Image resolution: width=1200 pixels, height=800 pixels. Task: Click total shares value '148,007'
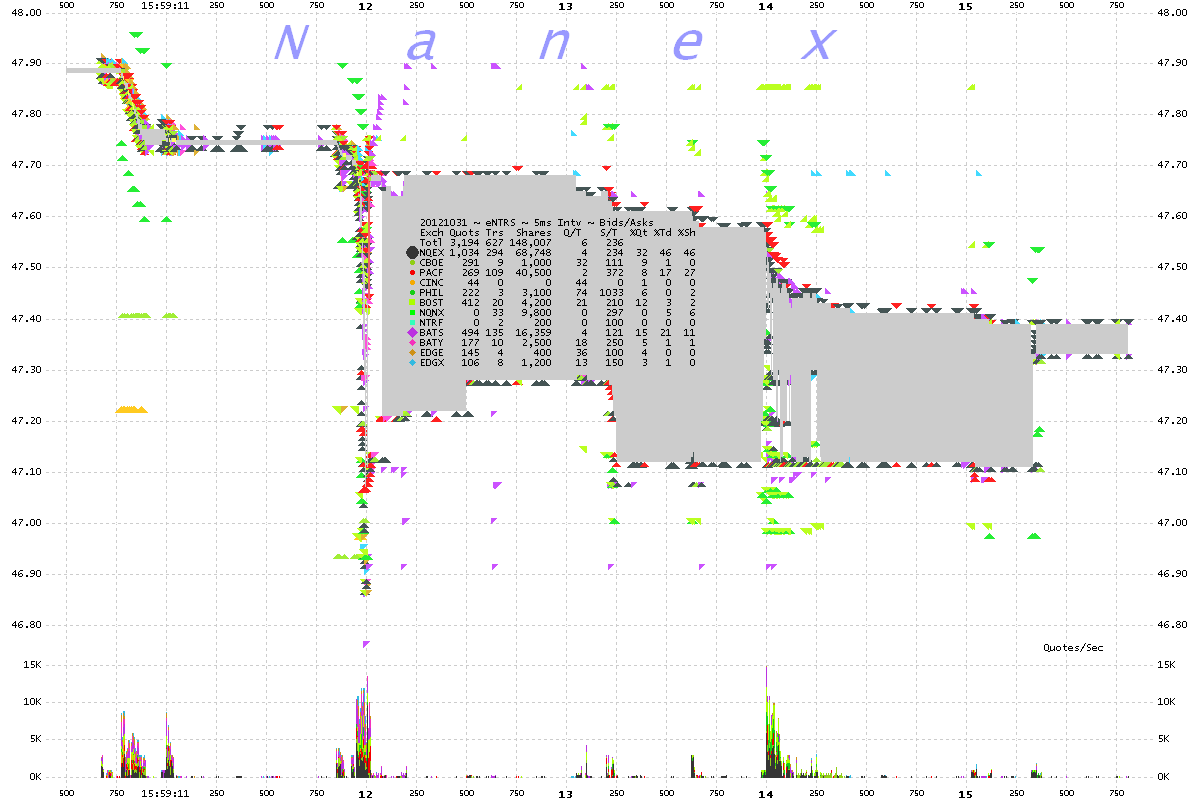(x=532, y=242)
